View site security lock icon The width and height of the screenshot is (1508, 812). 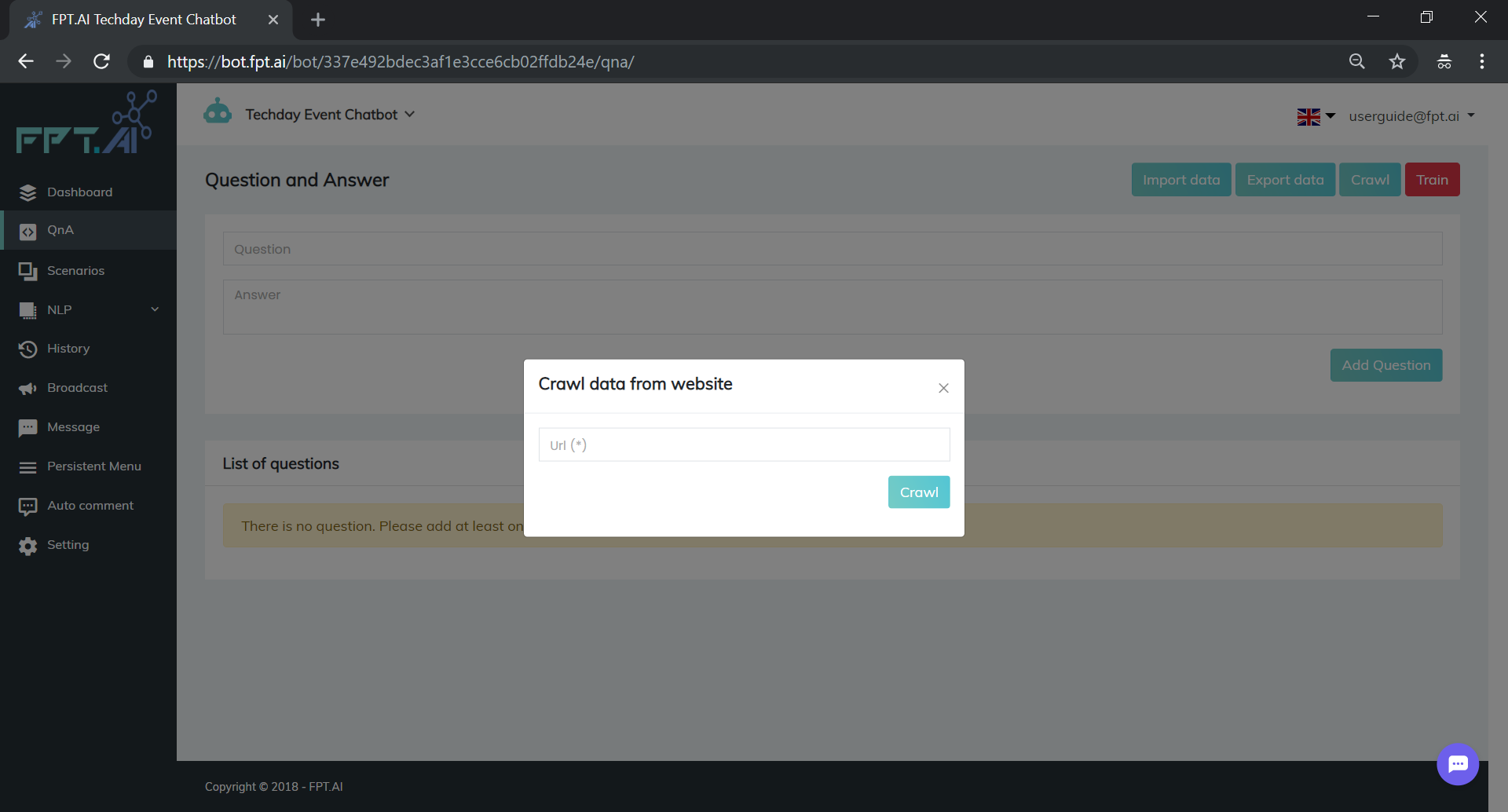point(148,61)
